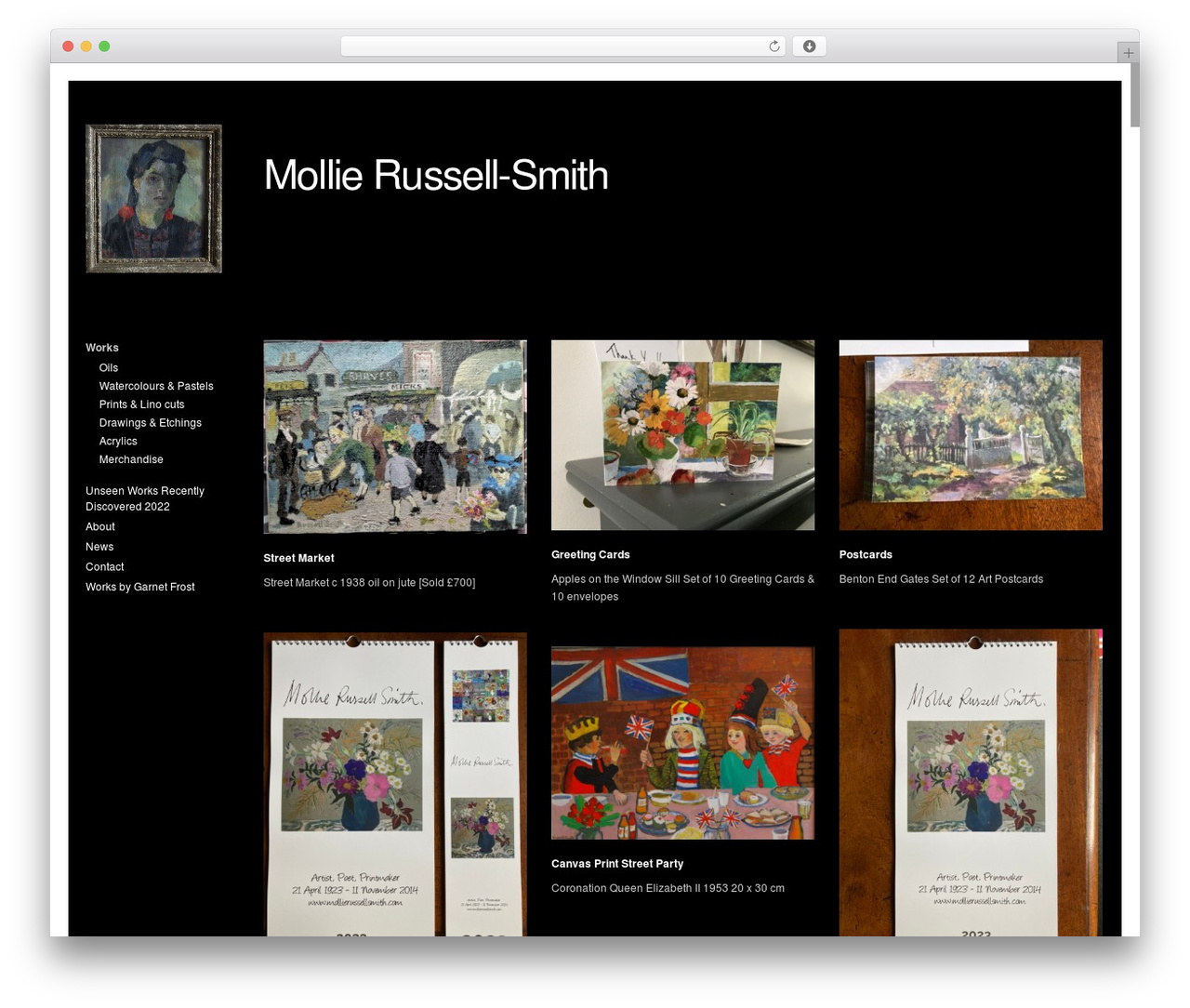Open the browser downloads button
The image size is (1190, 1008).
pyautogui.click(x=809, y=46)
